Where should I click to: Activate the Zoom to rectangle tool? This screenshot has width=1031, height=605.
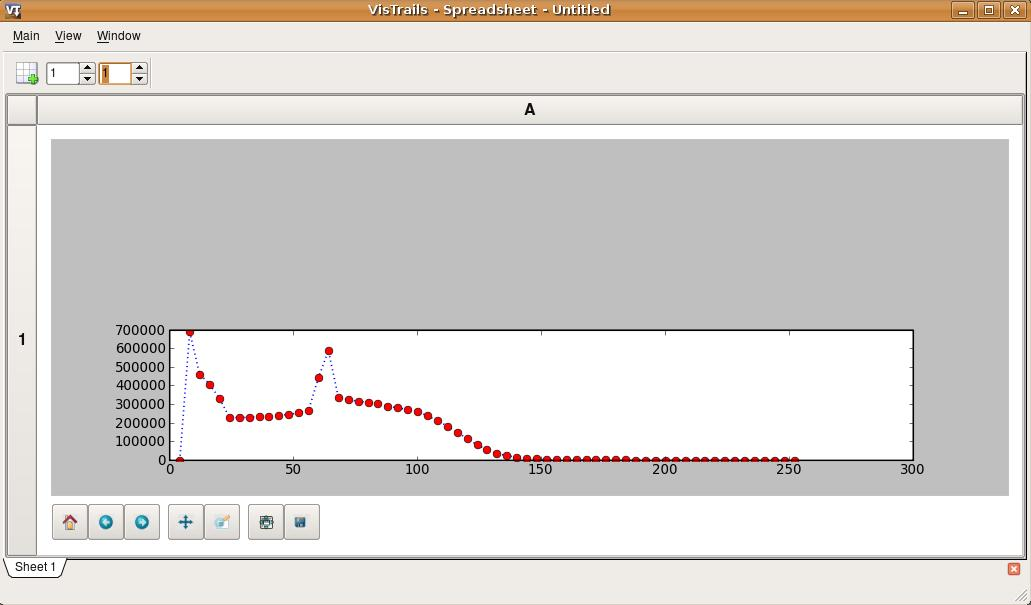(222, 522)
